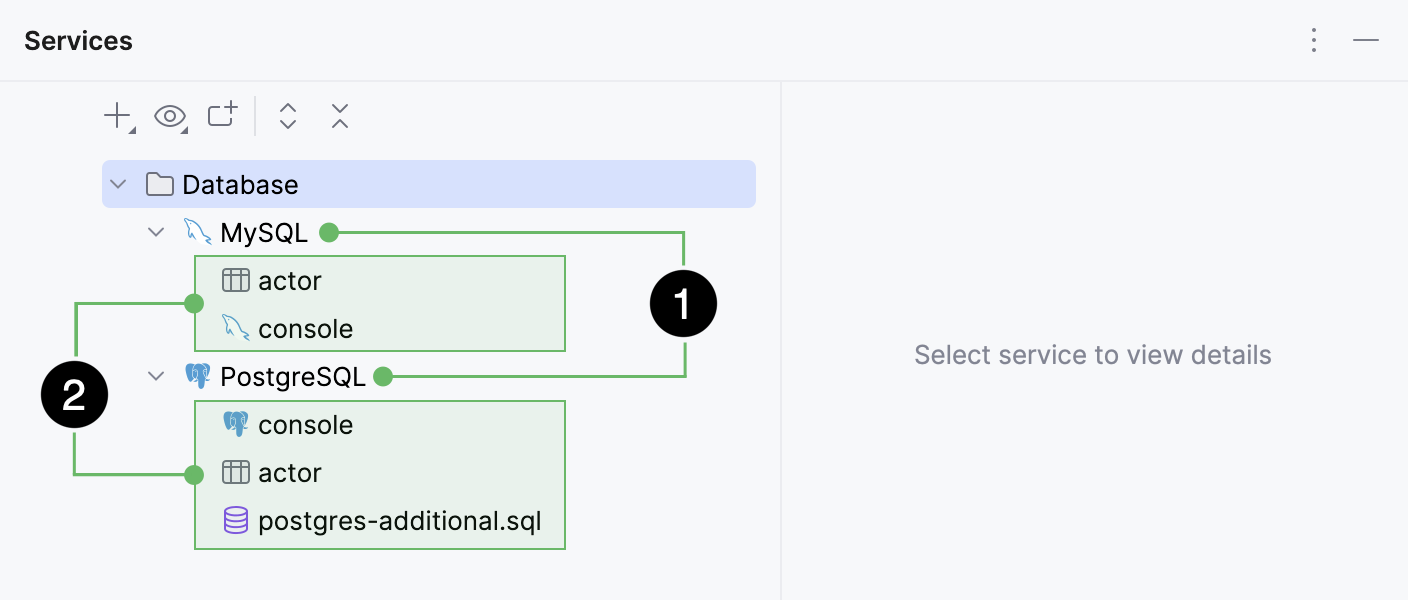The height and width of the screenshot is (600, 1408).
Task: Toggle the MySQL group status dot
Action: [x=330, y=232]
